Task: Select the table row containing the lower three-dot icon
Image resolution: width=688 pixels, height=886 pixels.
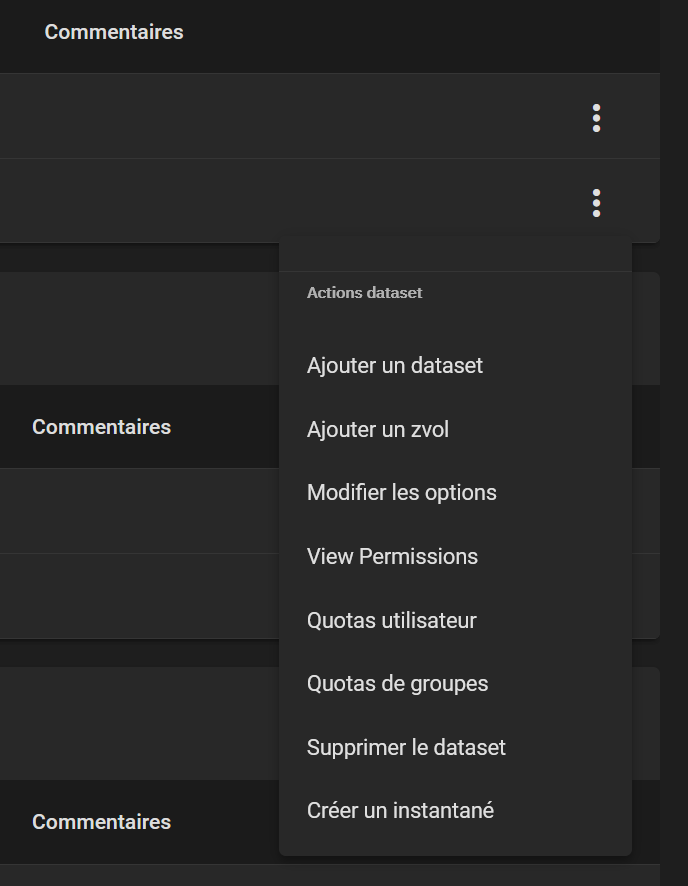Action: 330,201
